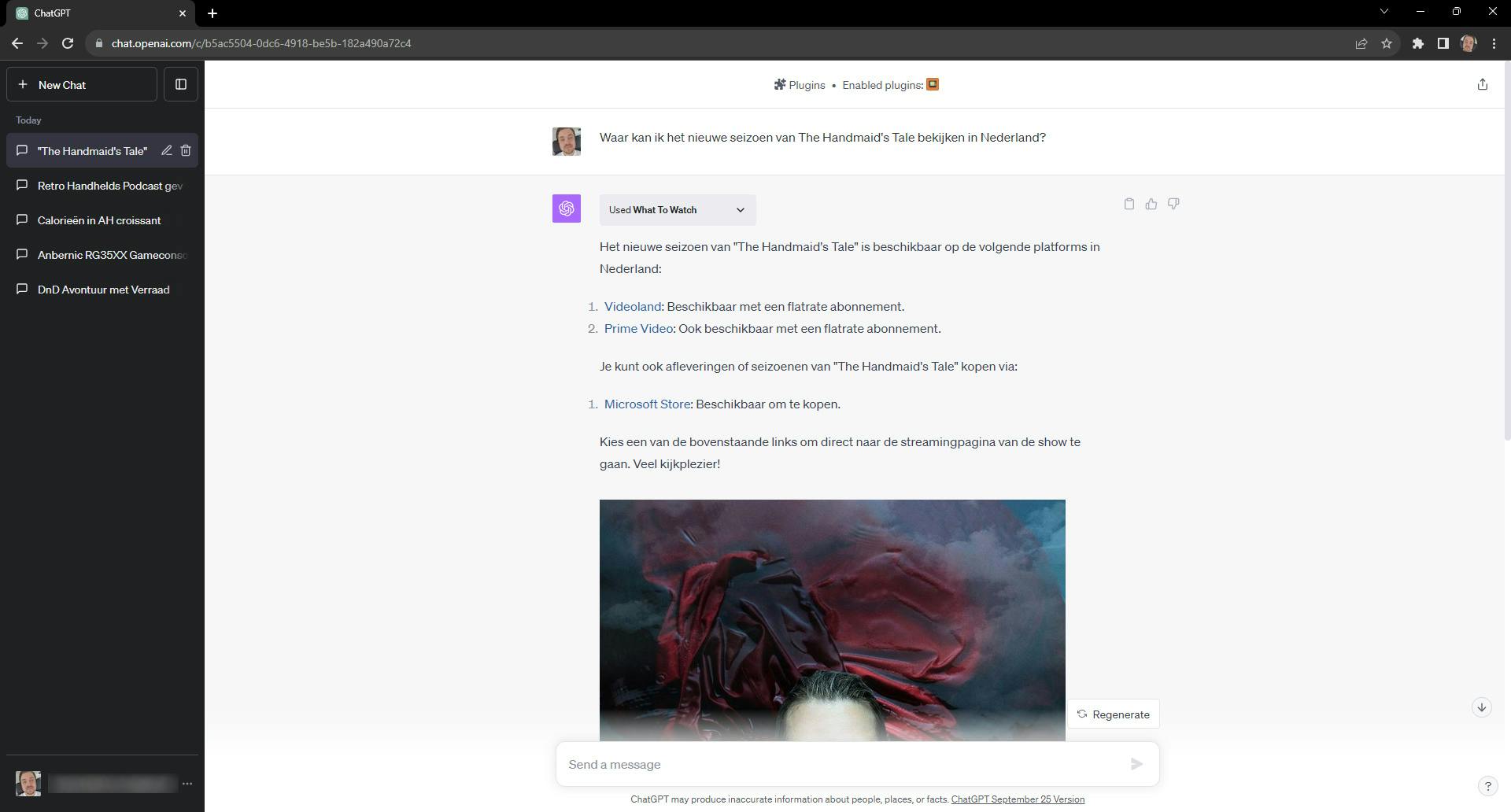Screen dimensions: 1511x812
Task: Open the Anbernic RG35XX Gameconsole chat
Action: pos(102,255)
